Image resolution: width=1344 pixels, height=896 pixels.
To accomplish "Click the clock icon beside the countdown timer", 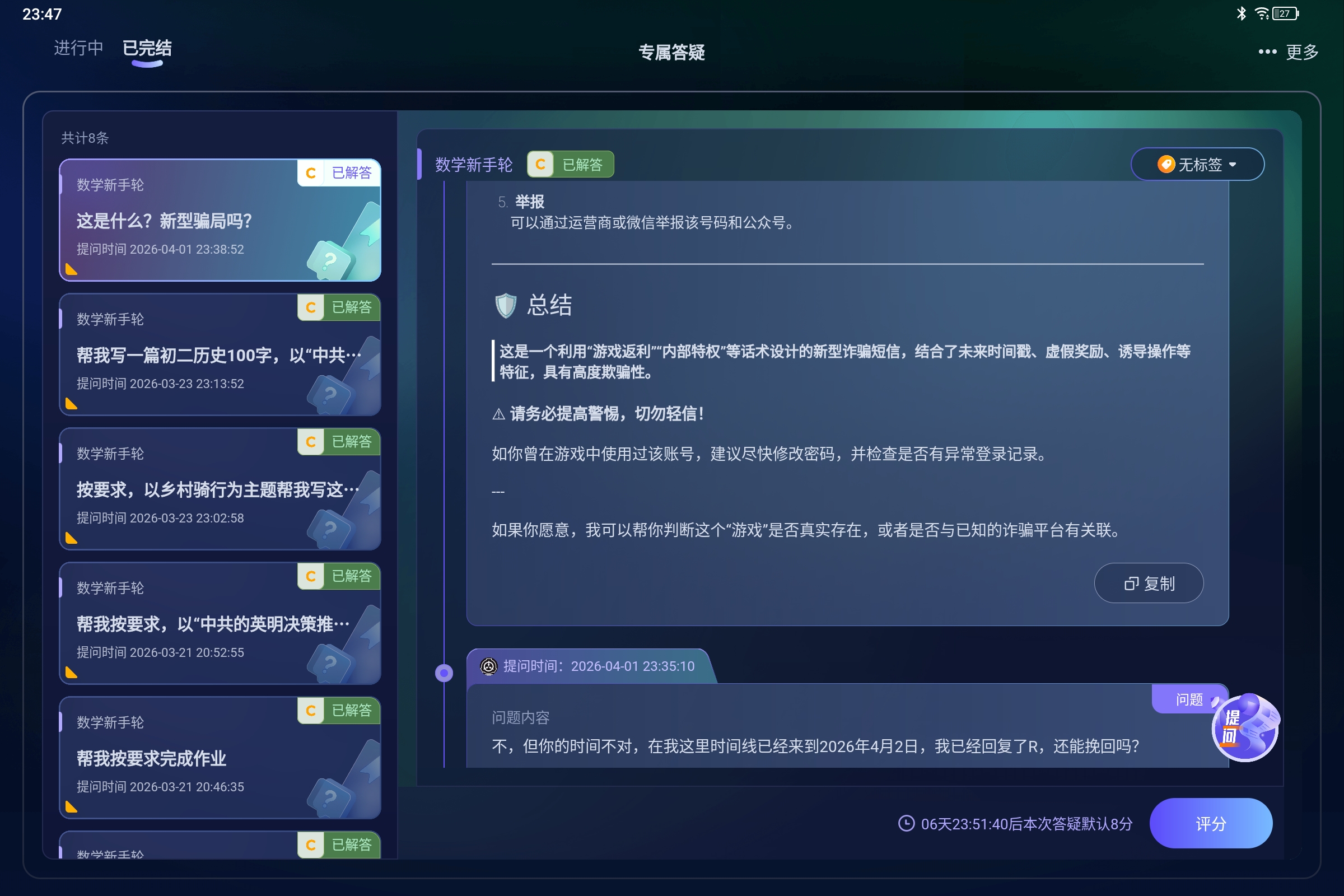I will [907, 823].
